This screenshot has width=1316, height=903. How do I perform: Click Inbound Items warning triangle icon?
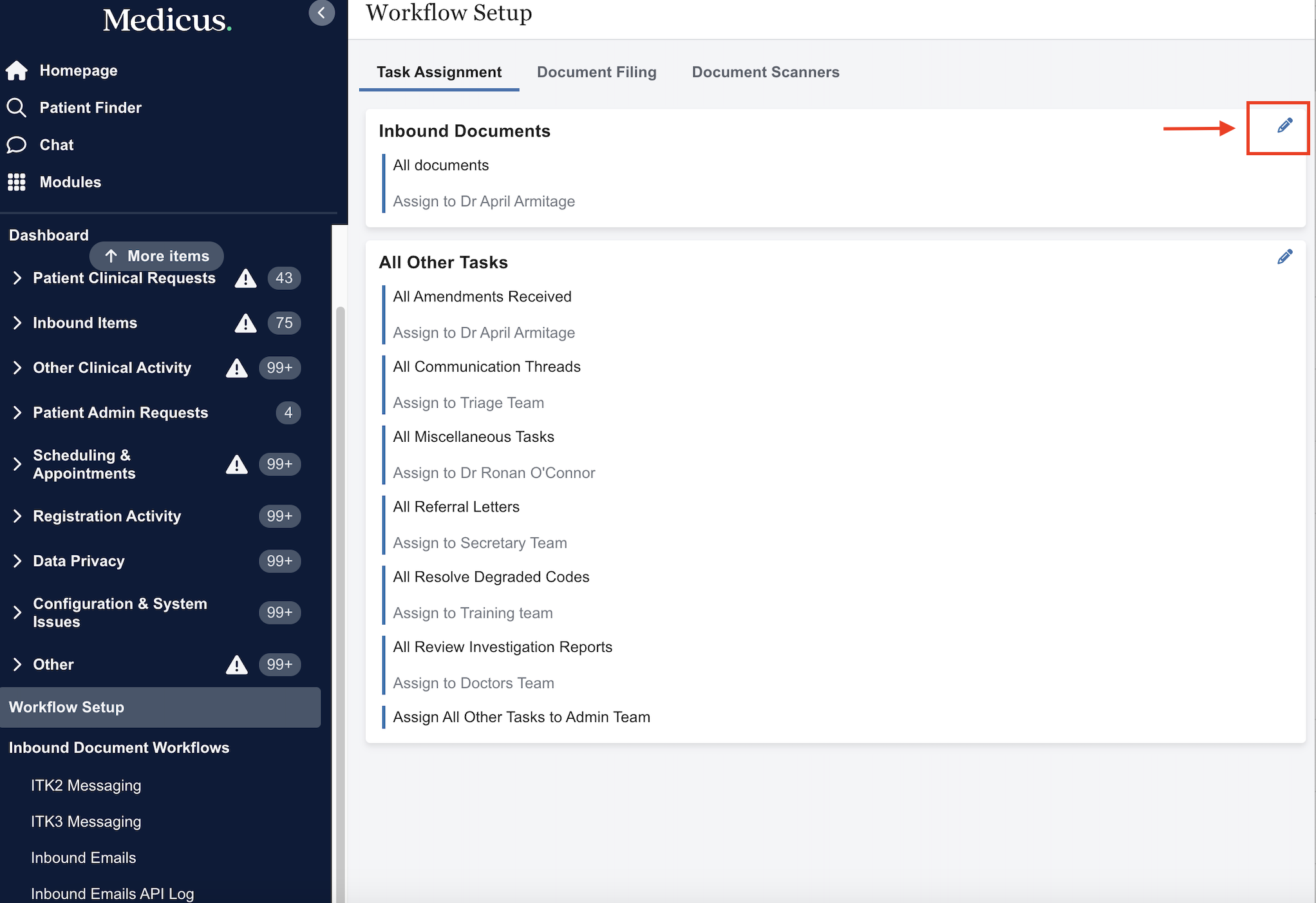(x=245, y=323)
